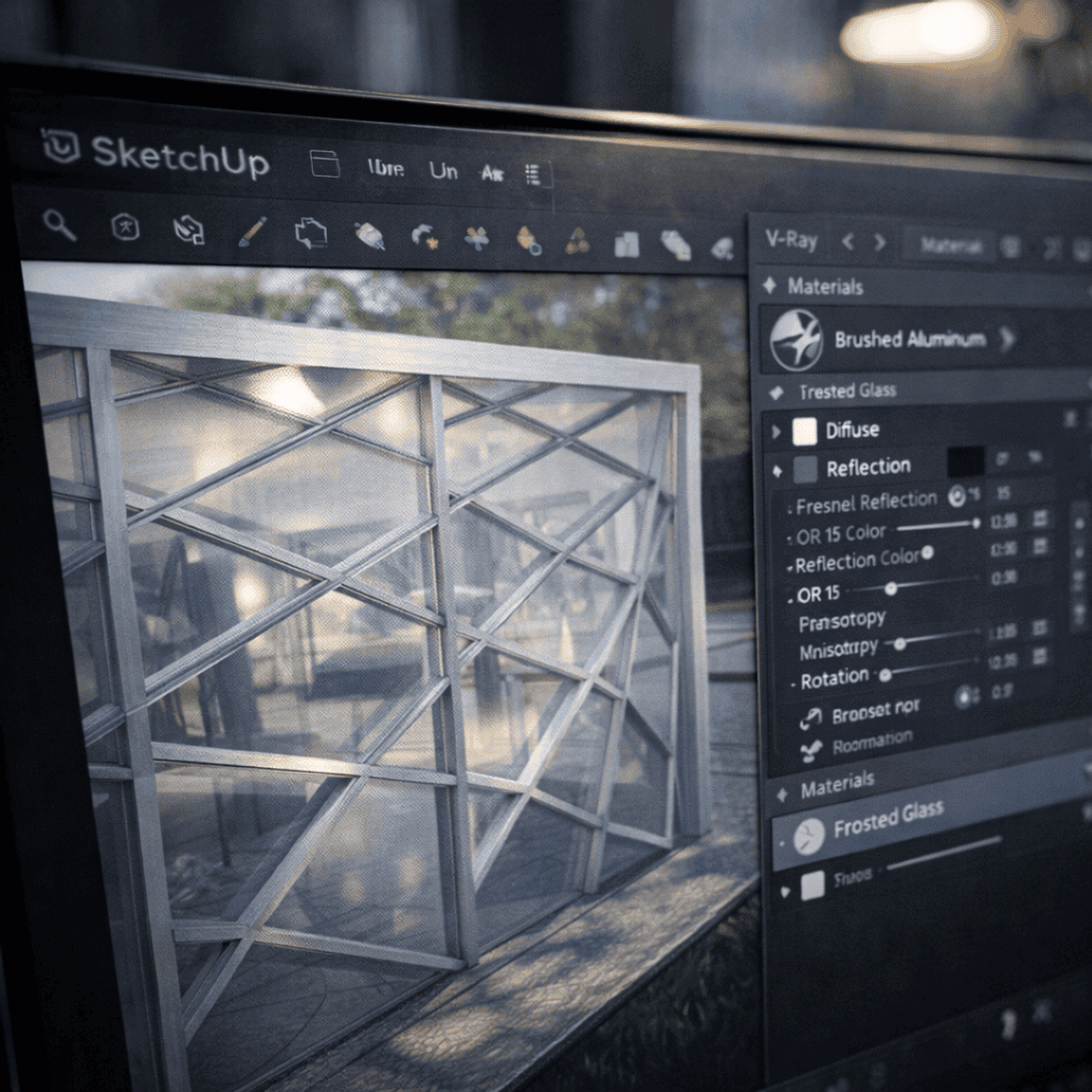The width and height of the screenshot is (1092, 1092).
Task: Toggle the Fresnel Reflection switch
Action: point(957,497)
